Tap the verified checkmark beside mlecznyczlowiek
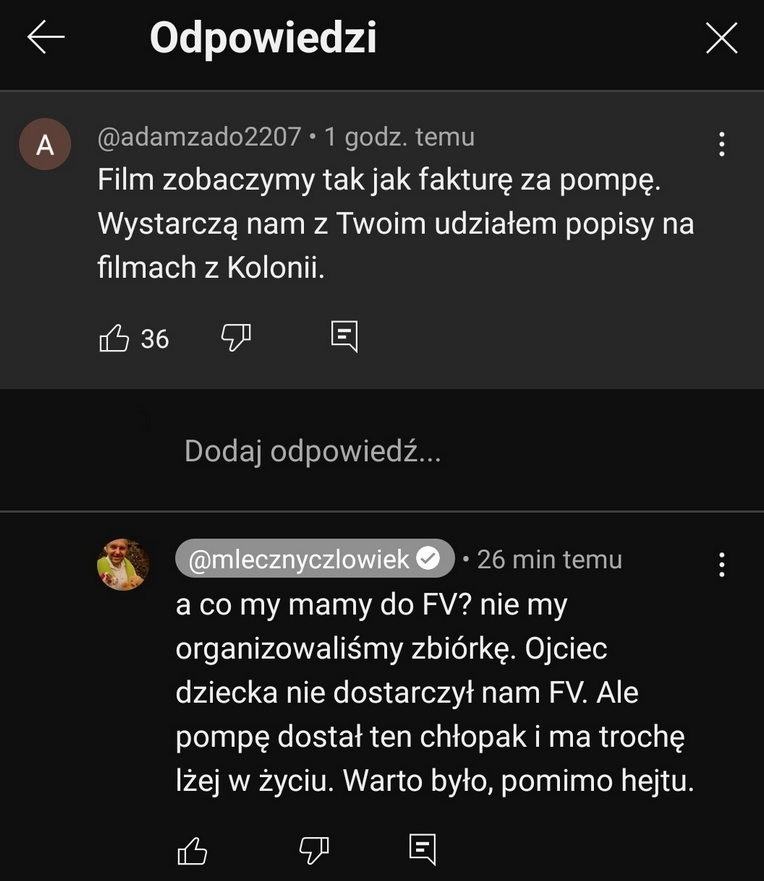 (428, 559)
